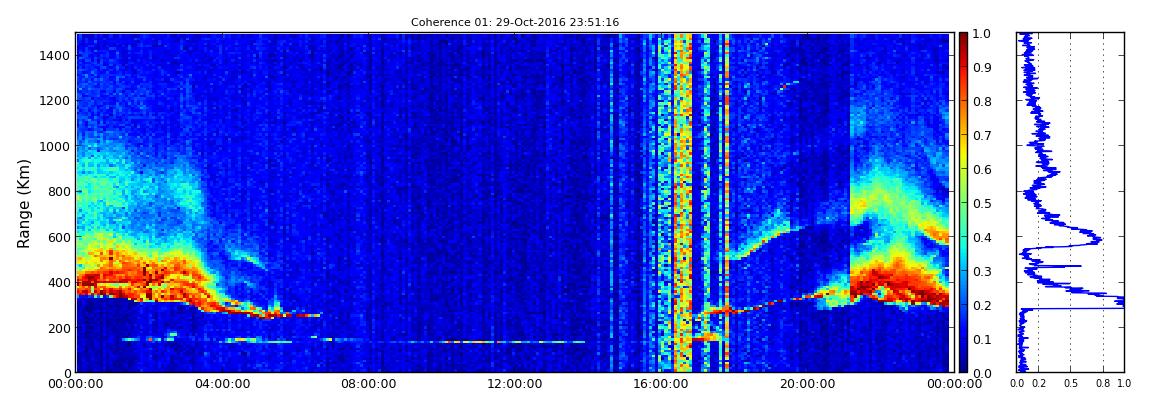Viewport: 1150px width, 407px height.
Task: Click the colorbar at the 0.1 dark-blue level
Action: click(963, 339)
